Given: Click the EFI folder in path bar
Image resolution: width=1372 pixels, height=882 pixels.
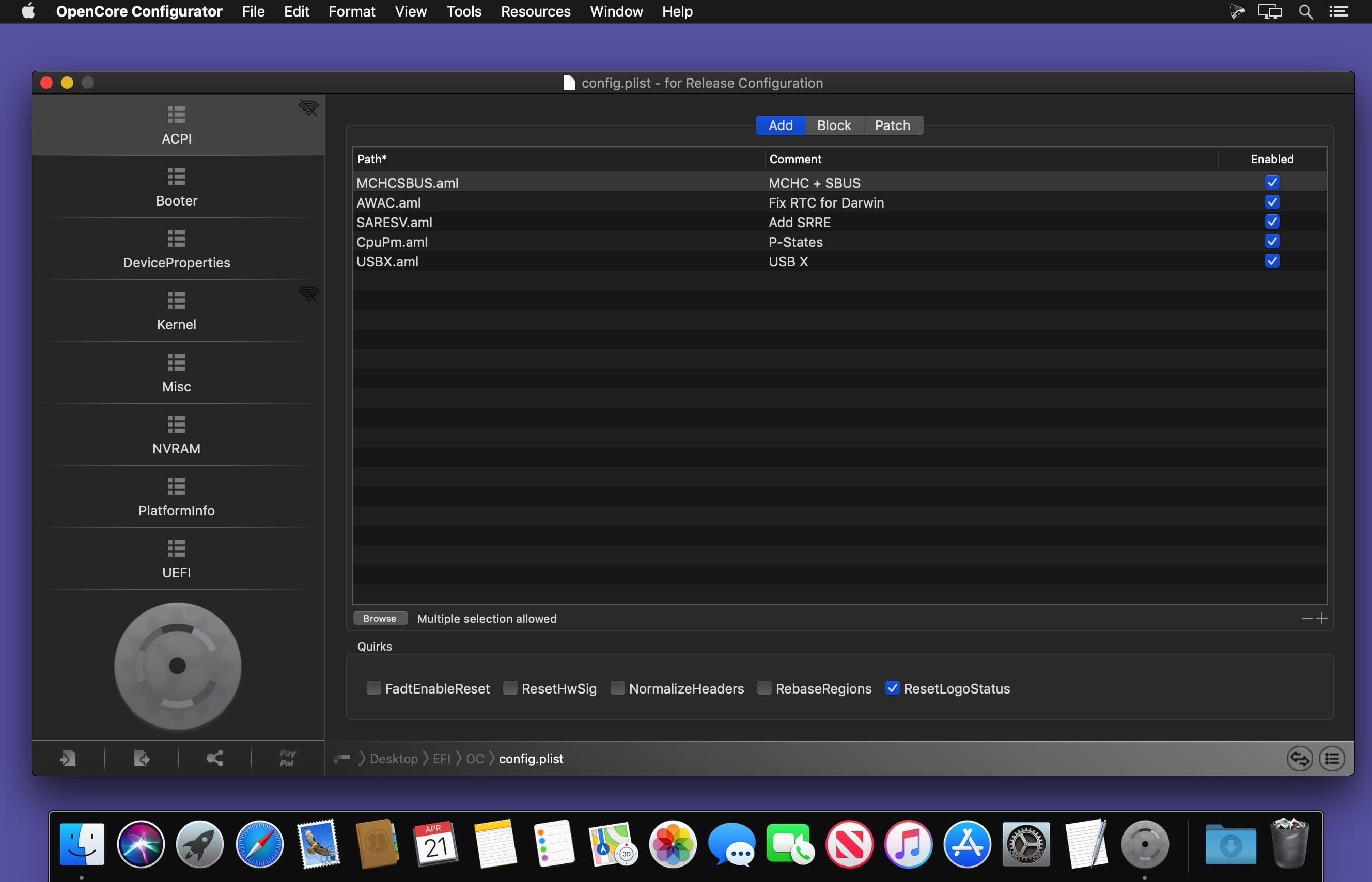Looking at the screenshot, I should point(441,759).
